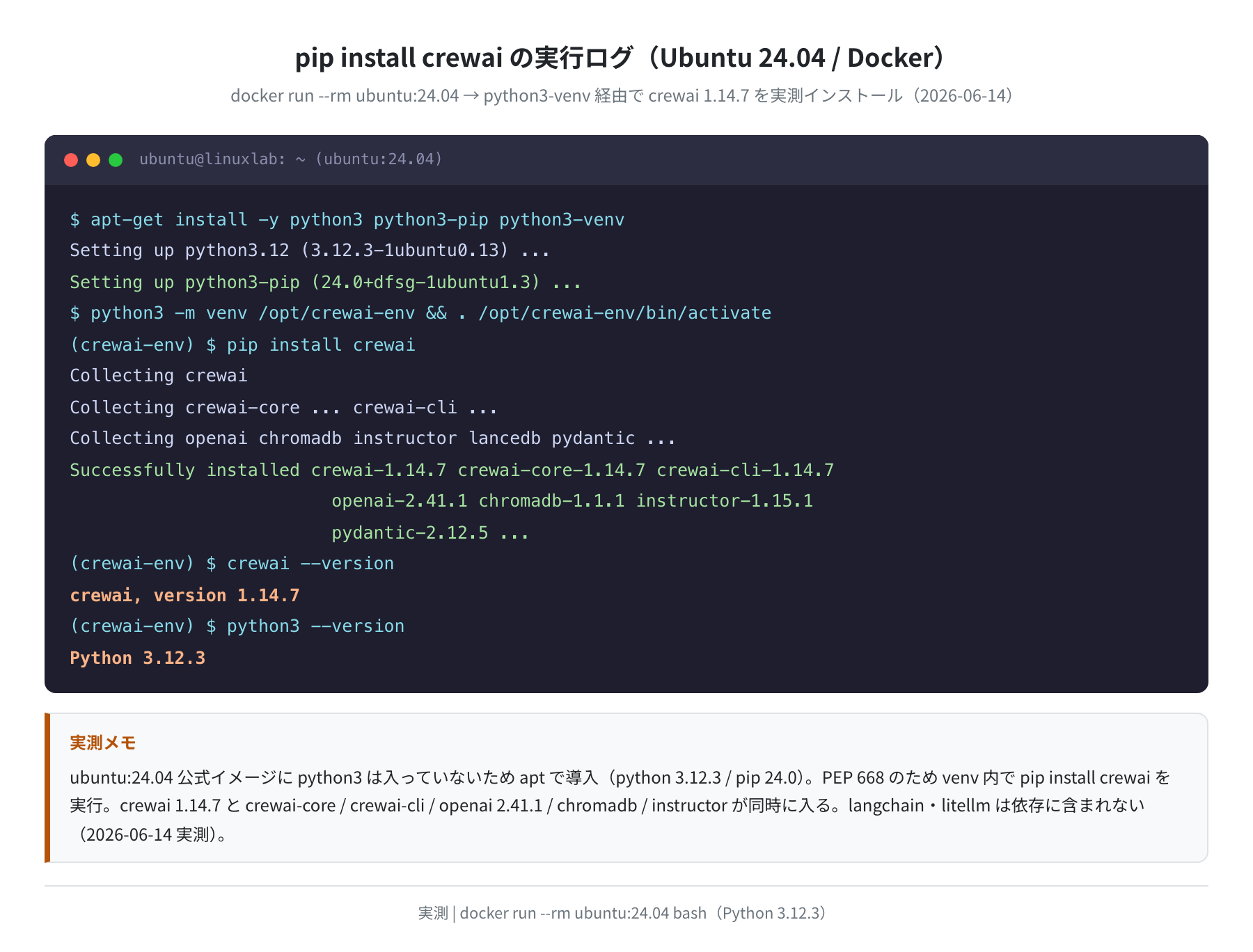Click the orange 'Python 3.12.3' output
The width and height of the screenshot is (1253, 952).
click(x=138, y=658)
